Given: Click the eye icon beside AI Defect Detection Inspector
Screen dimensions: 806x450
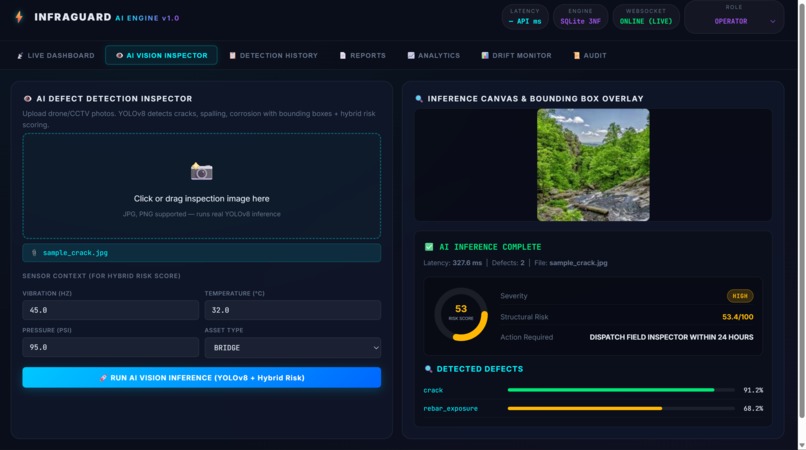Looking at the screenshot, I should (x=27, y=99).
